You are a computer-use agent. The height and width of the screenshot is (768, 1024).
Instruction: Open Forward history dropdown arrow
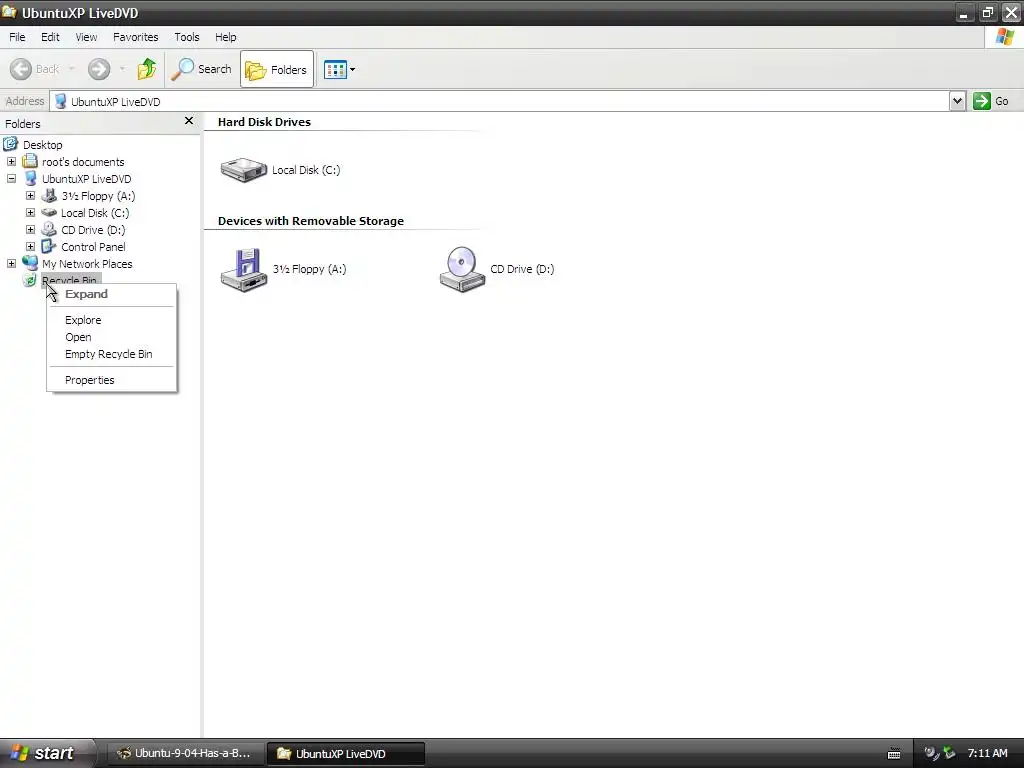[123, 69]
